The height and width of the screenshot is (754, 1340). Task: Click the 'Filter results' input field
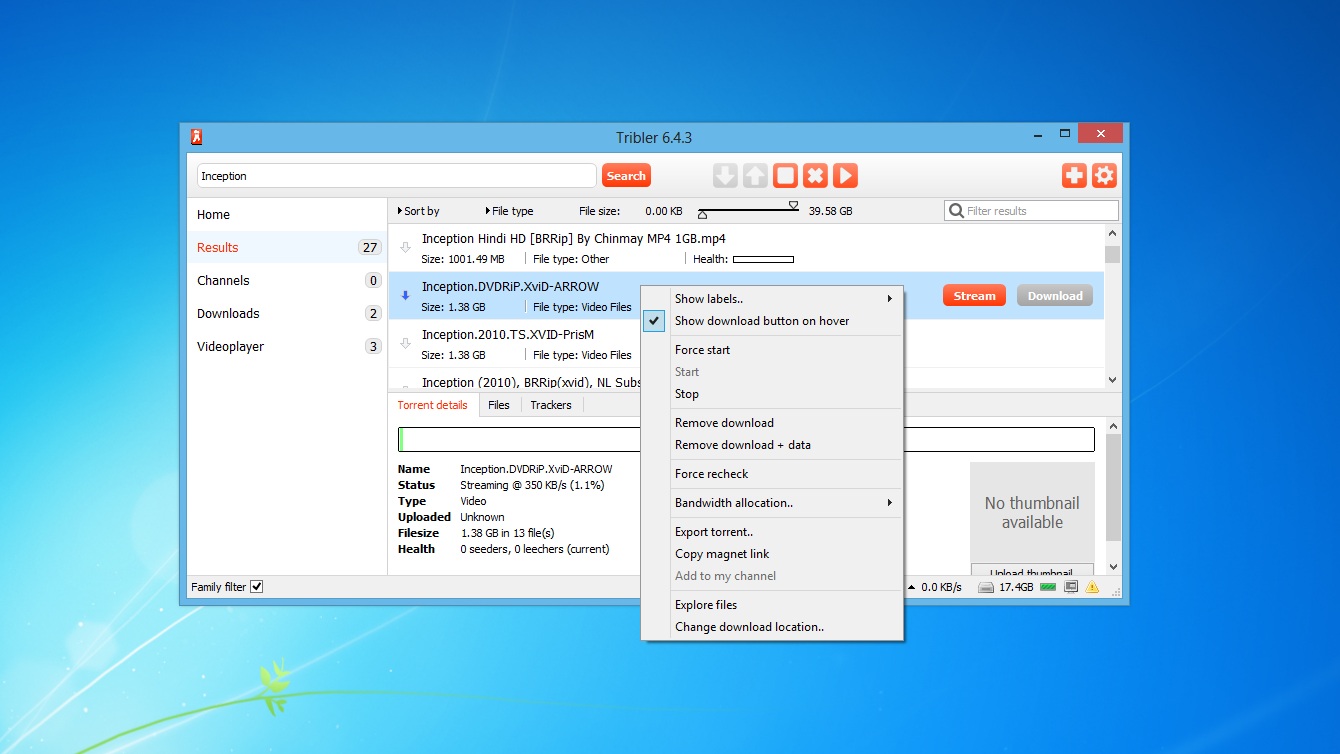tap(1031, 211)
